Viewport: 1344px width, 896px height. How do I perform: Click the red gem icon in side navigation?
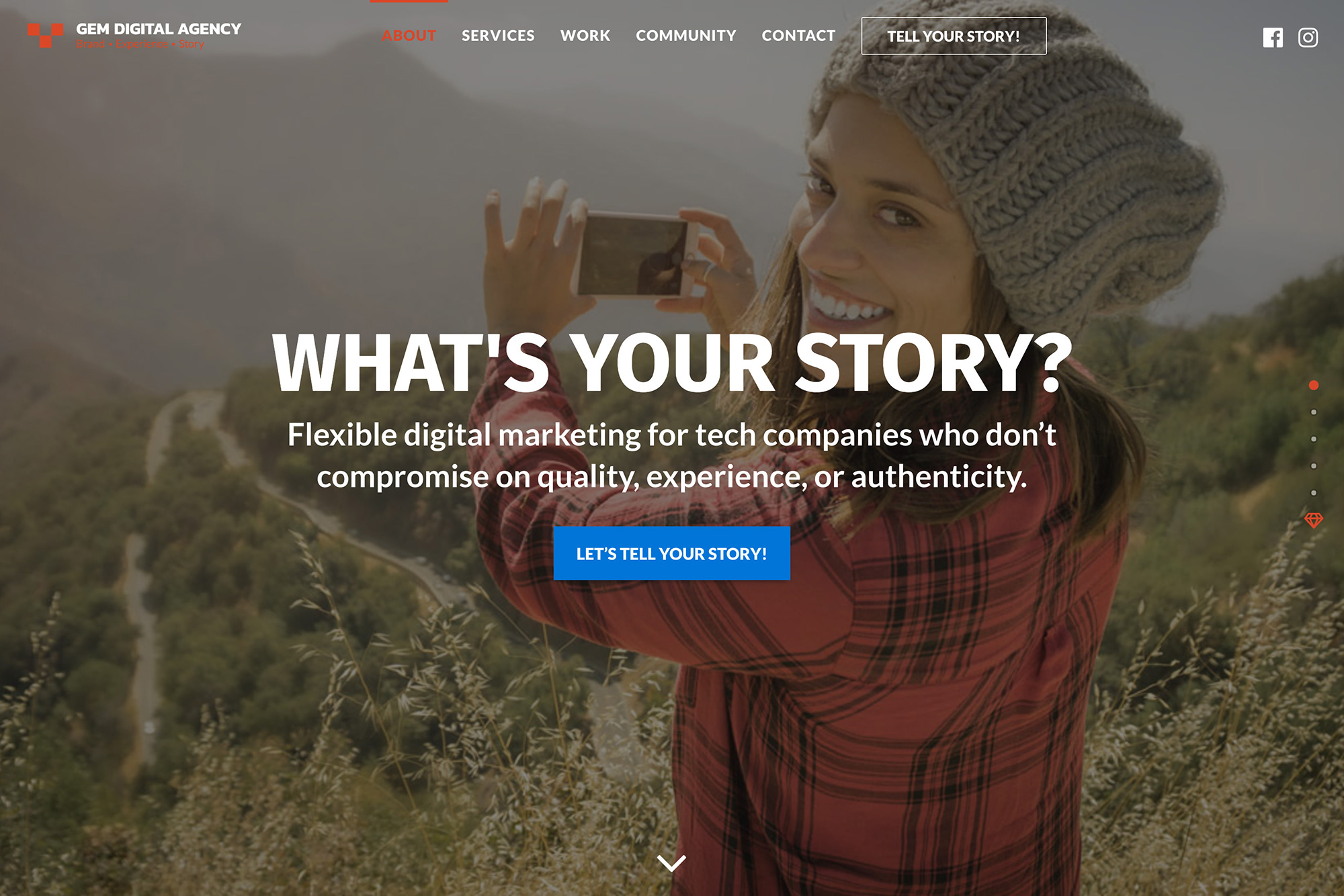(x=1314, y=521)
